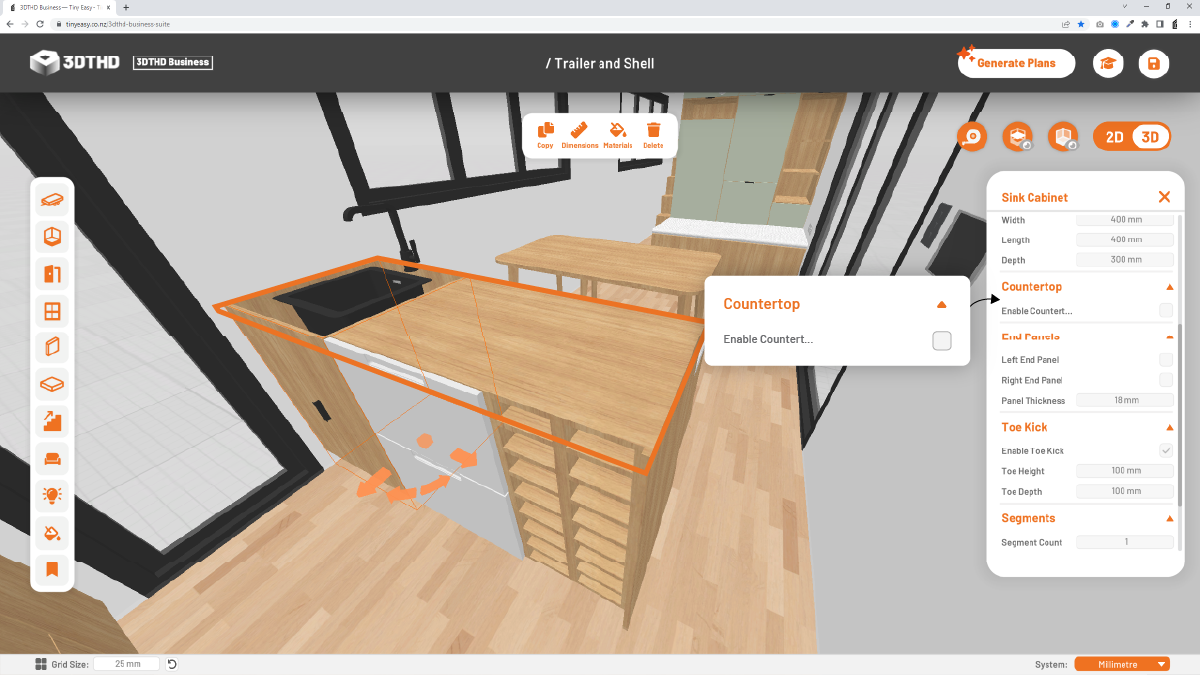Show Dimensions for the selected object
This screenshot has height=675, width=1200.
(580, 134)
